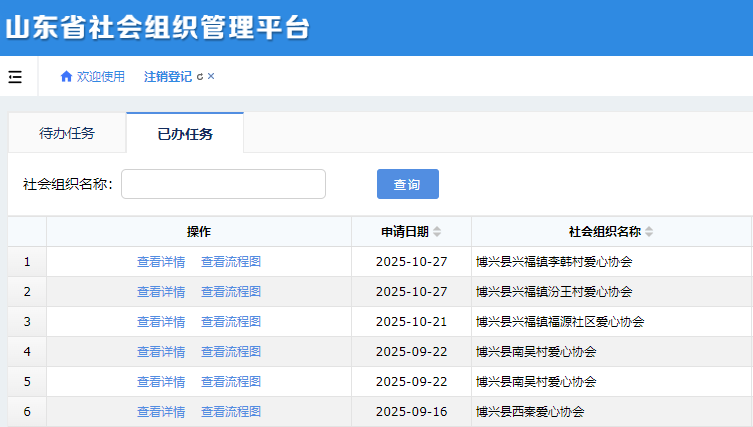Click the 操作 column header

click(199, 232)
